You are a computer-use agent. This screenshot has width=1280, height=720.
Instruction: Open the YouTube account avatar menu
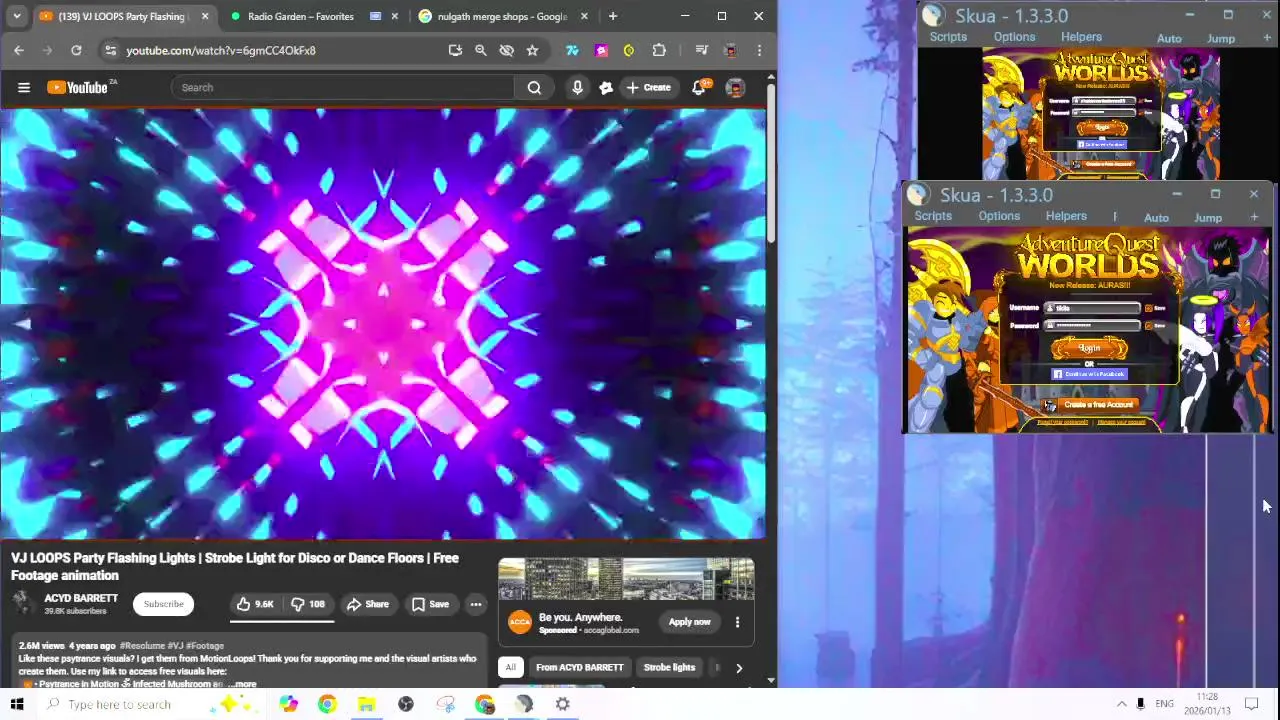click(735, 87)
